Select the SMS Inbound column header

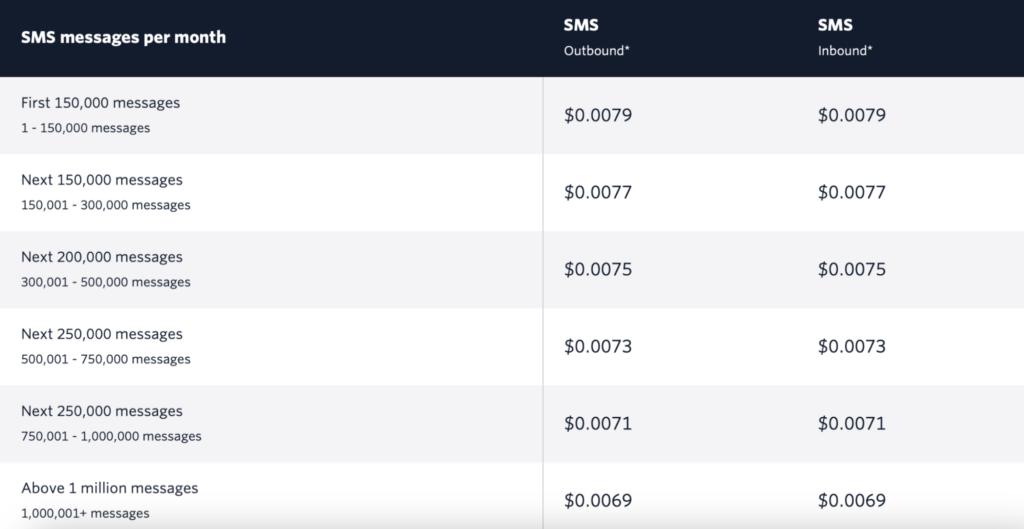[x=845, y=37]
